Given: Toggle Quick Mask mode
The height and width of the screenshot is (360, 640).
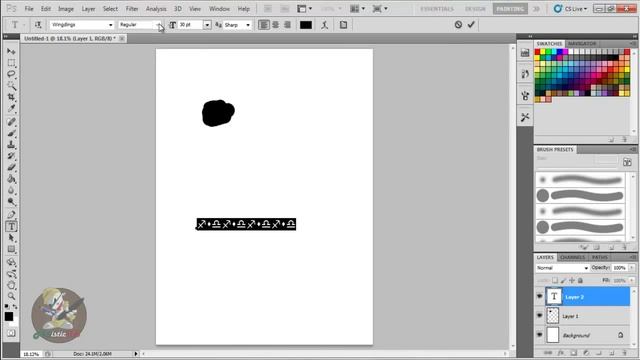Looking at the screenshot, I should 11,333.
